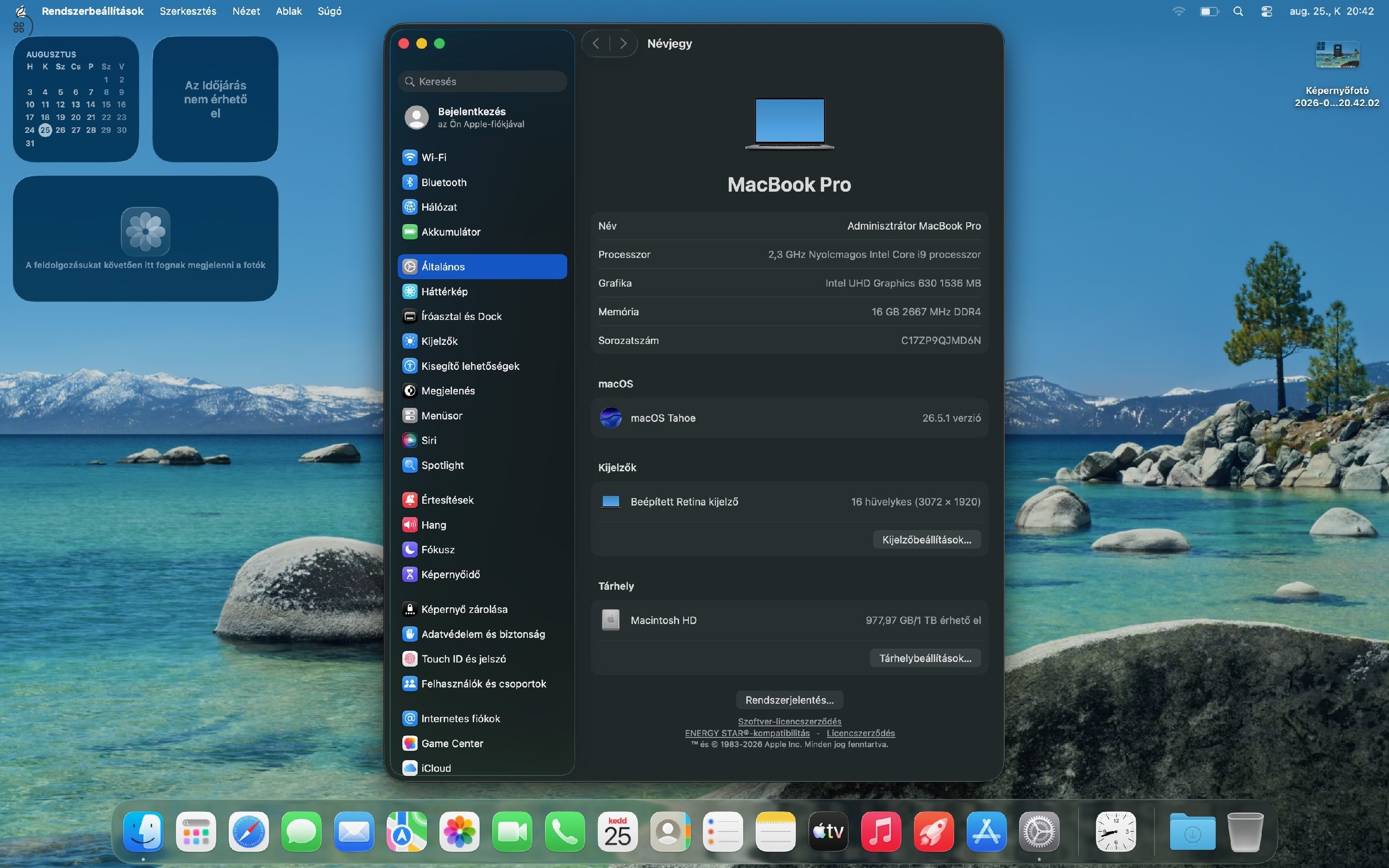The image size is (1389, 868).
Task: Open the Szoftver-licencszerződés link
Action: click(x=789, y=722)
